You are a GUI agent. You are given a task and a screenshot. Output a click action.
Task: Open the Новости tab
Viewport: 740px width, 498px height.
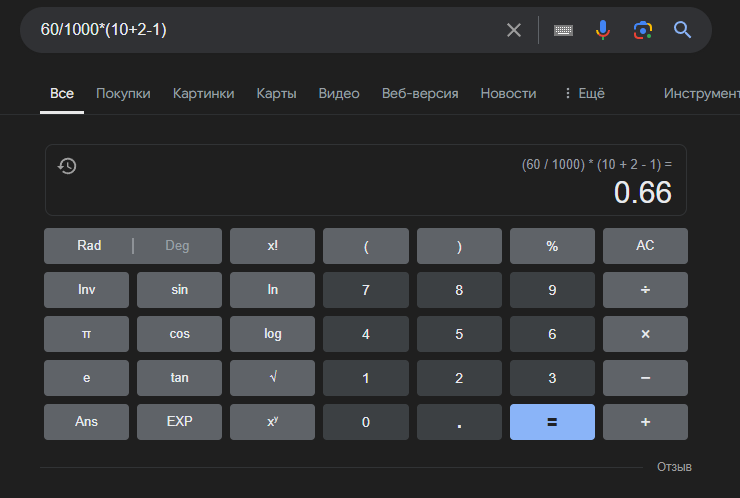pos(508,93)
